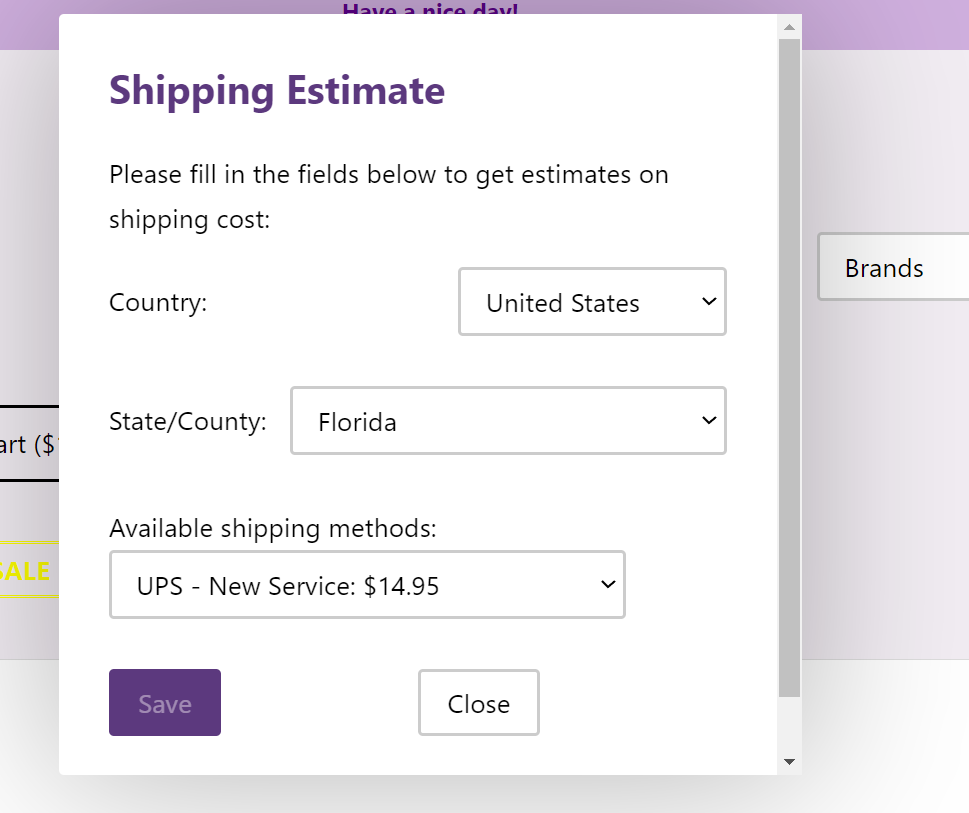Close the Shipping Estimate dialog
This screenshot has height=813, width=969.
pyautogui.click(x=478, y=703)
